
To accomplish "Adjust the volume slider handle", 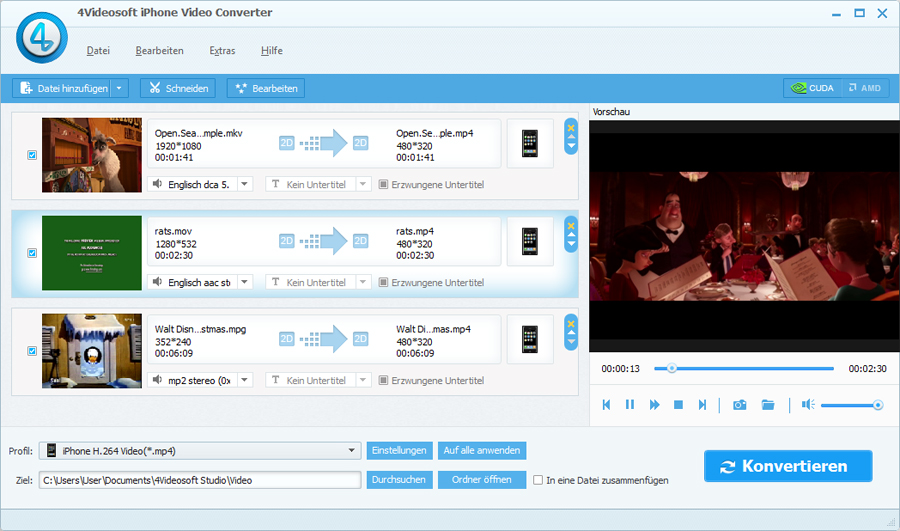I will click(x=878, y=405).
